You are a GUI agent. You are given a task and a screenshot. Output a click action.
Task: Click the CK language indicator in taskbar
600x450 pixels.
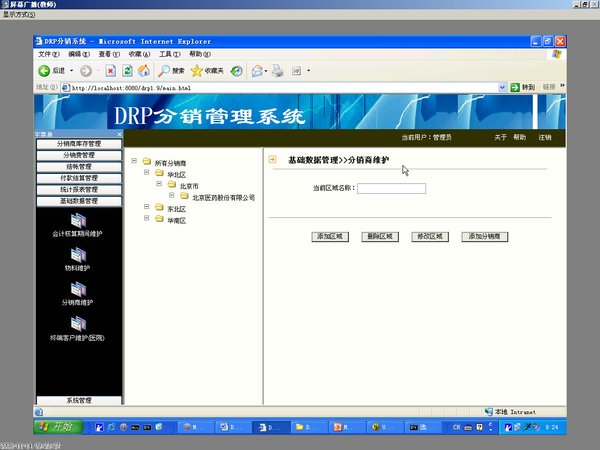457,427
